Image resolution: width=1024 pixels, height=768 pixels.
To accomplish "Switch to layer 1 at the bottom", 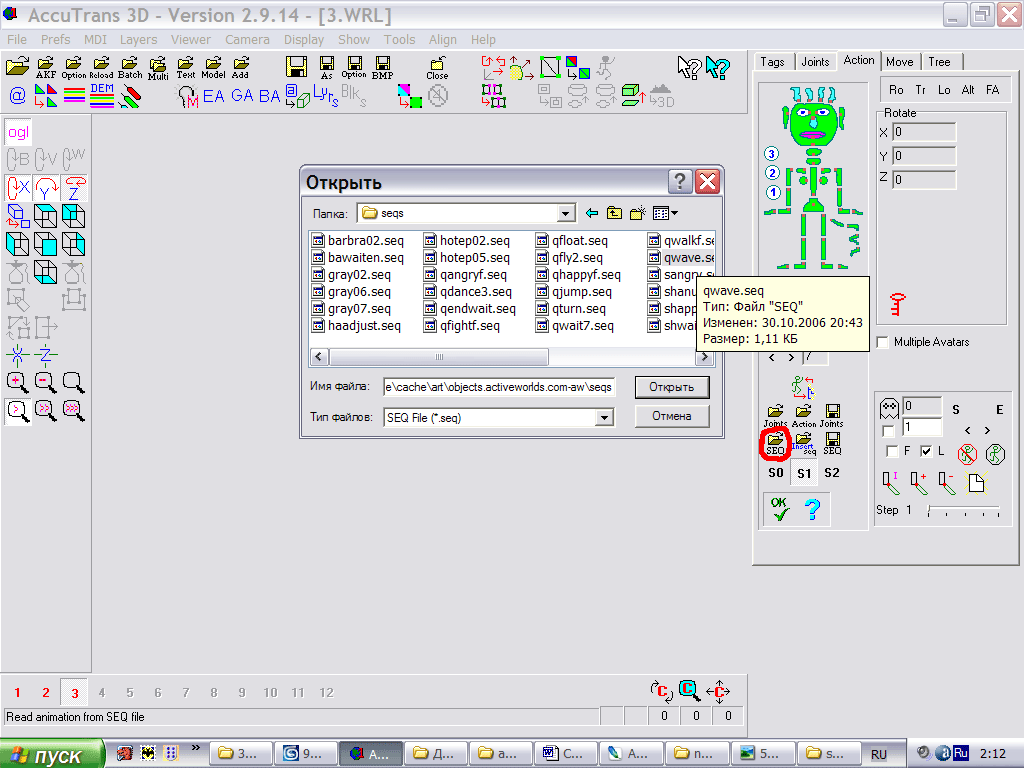I will pyautogui.click(x=18, y=693).
